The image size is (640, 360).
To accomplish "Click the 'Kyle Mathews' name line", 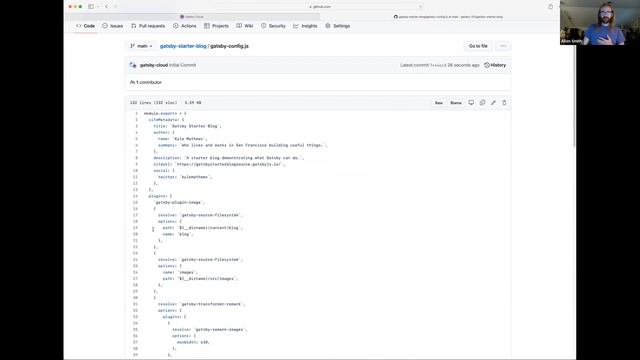I will pos(182,139).
